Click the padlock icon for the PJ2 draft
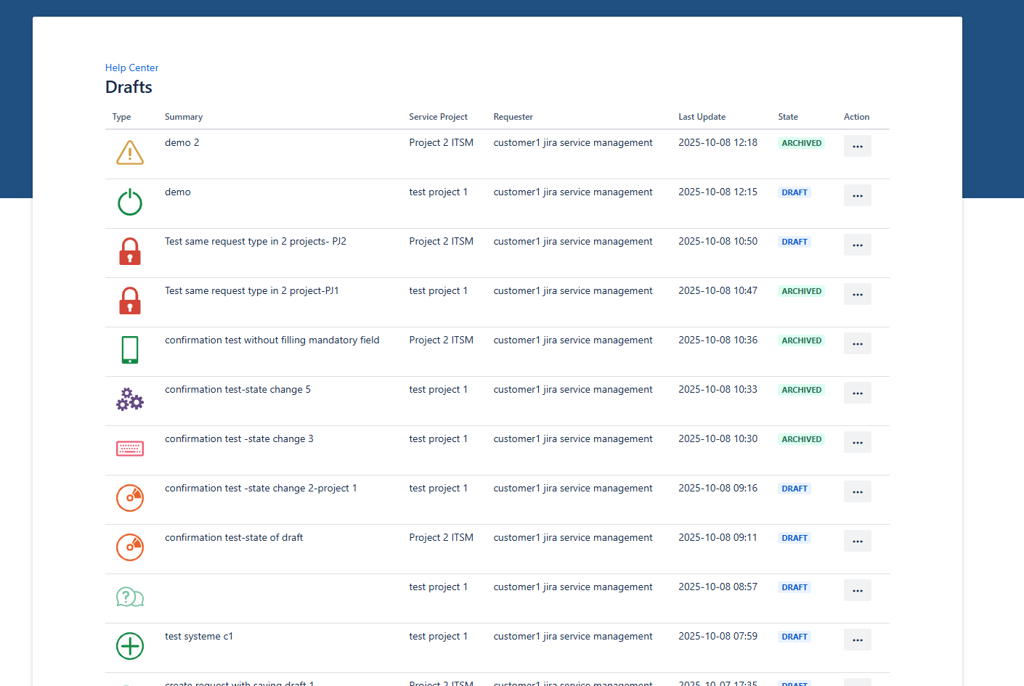The height and width of the screenshot is (686, 1024). (x=129, y=251)
